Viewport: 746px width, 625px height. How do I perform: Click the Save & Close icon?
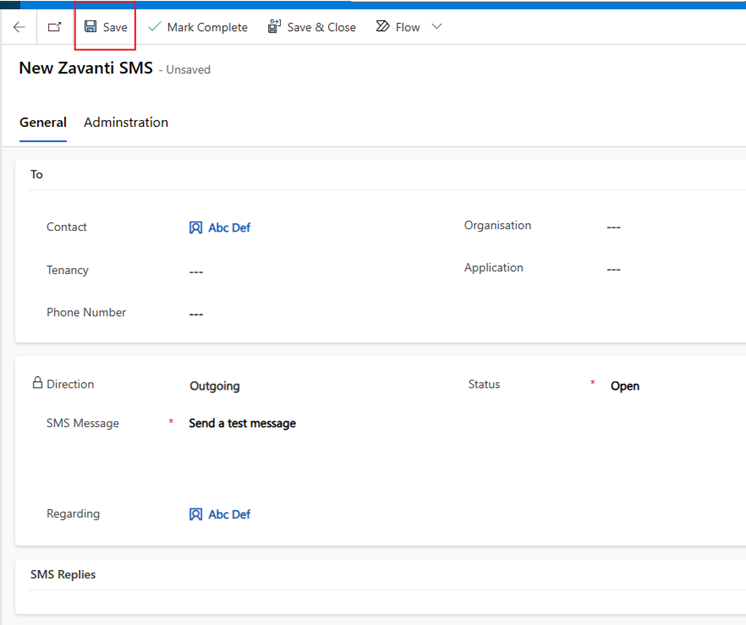274,26
